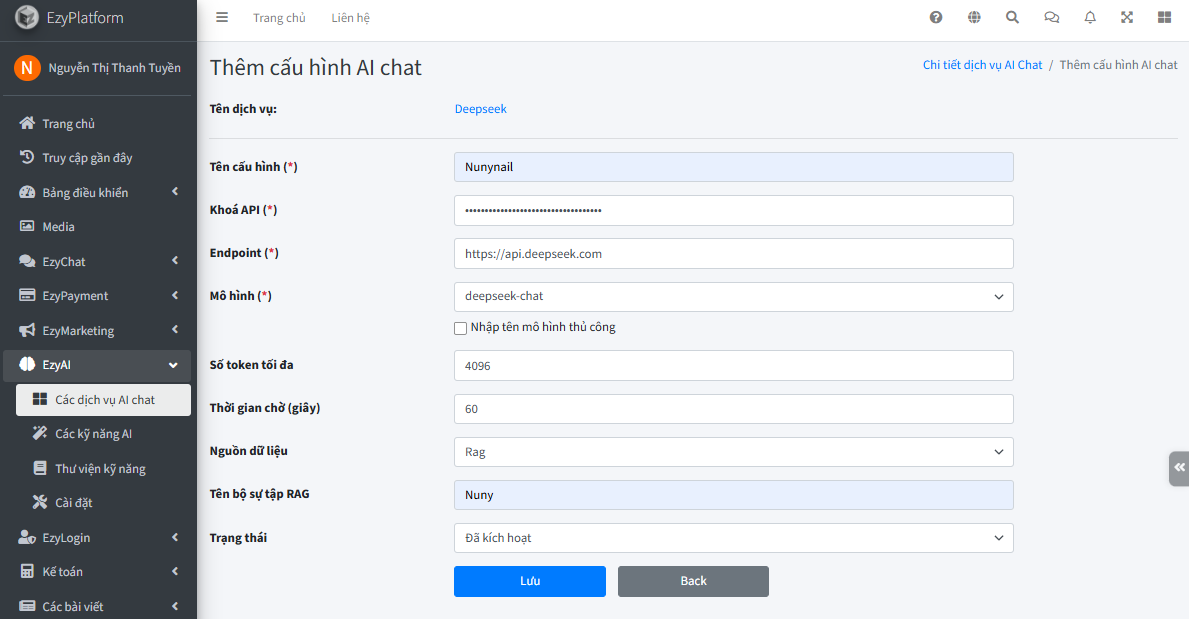Click the Thư viện kỹ năng book icon
Image resolution: width=1189 pixels, height=619 pixels.
[x=40, y=468]
